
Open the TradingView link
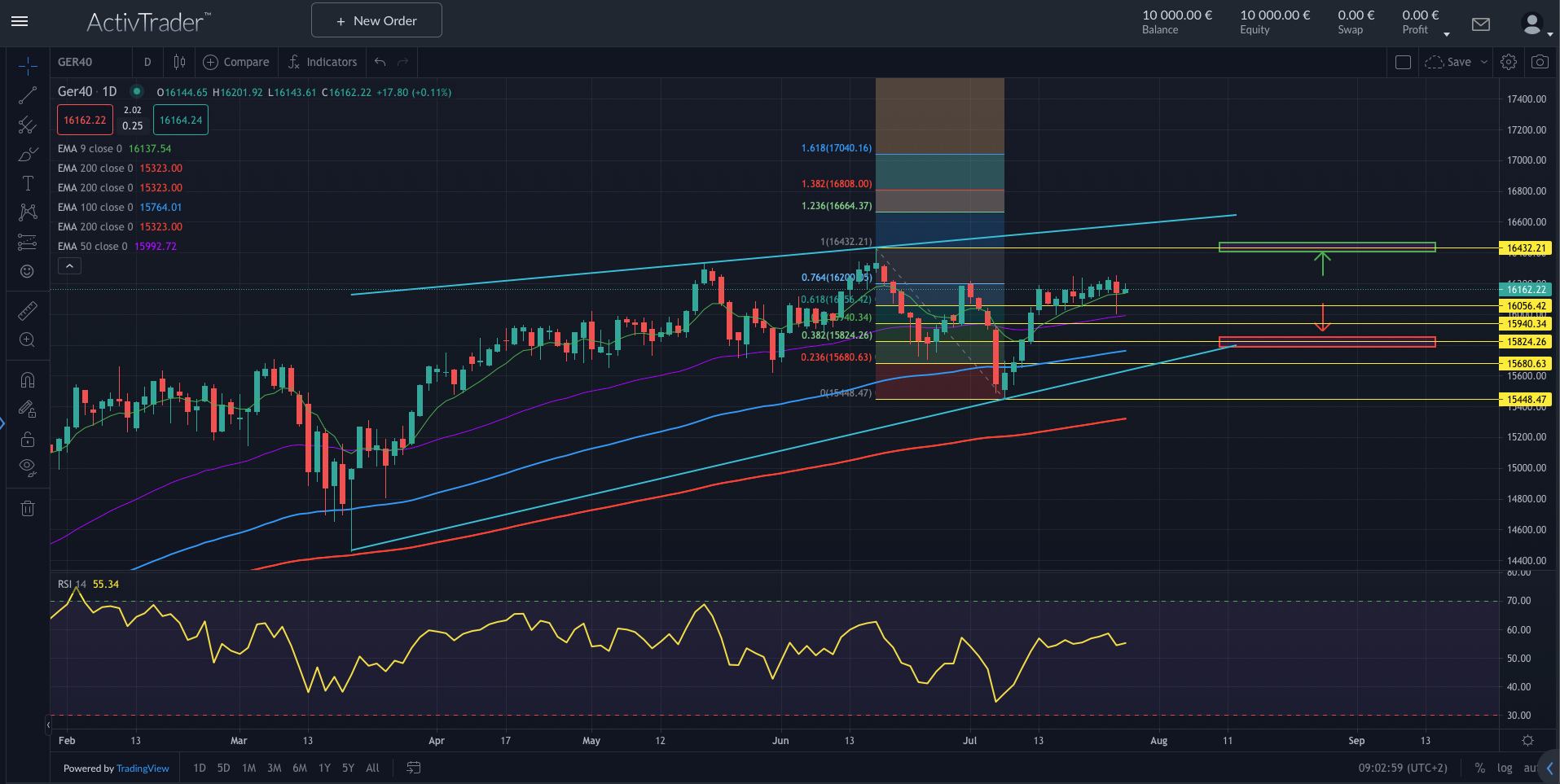pyautogui.click(x=143, y=769)
